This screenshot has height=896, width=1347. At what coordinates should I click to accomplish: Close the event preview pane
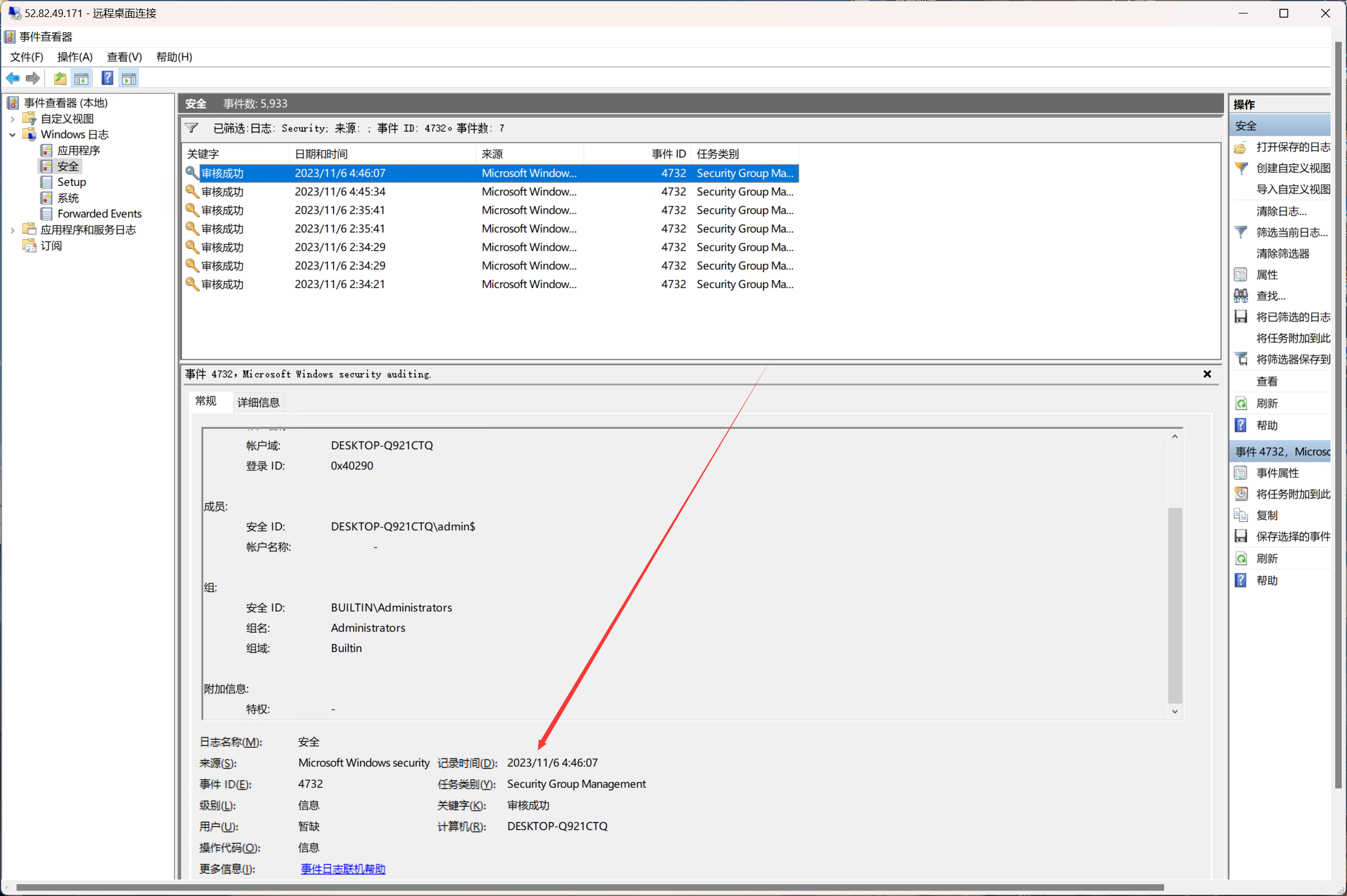(x=1207, y=374)
